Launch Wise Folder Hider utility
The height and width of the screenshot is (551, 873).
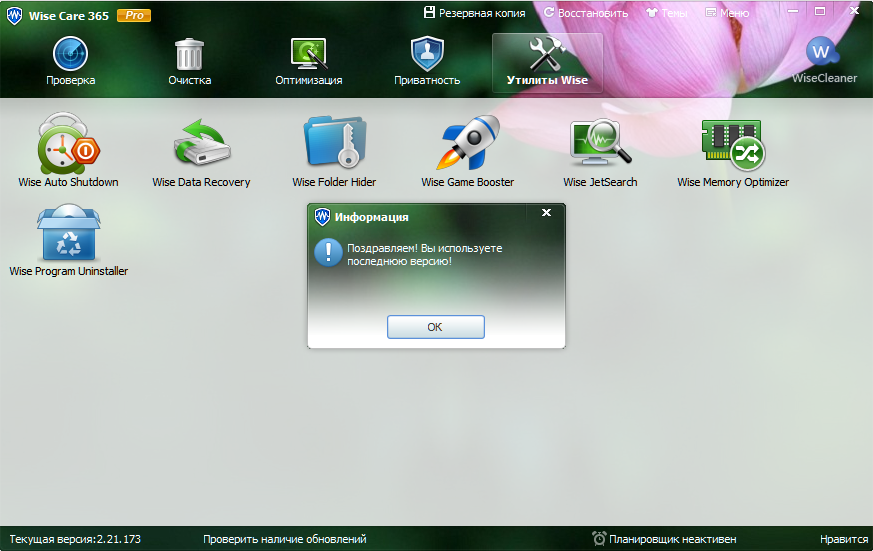[334, 150]
